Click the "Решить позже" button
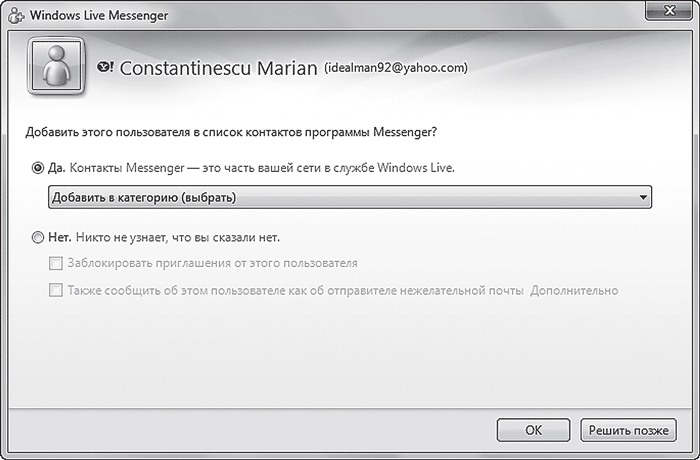This screenshot has width=700, height=460. click(628, 430)
